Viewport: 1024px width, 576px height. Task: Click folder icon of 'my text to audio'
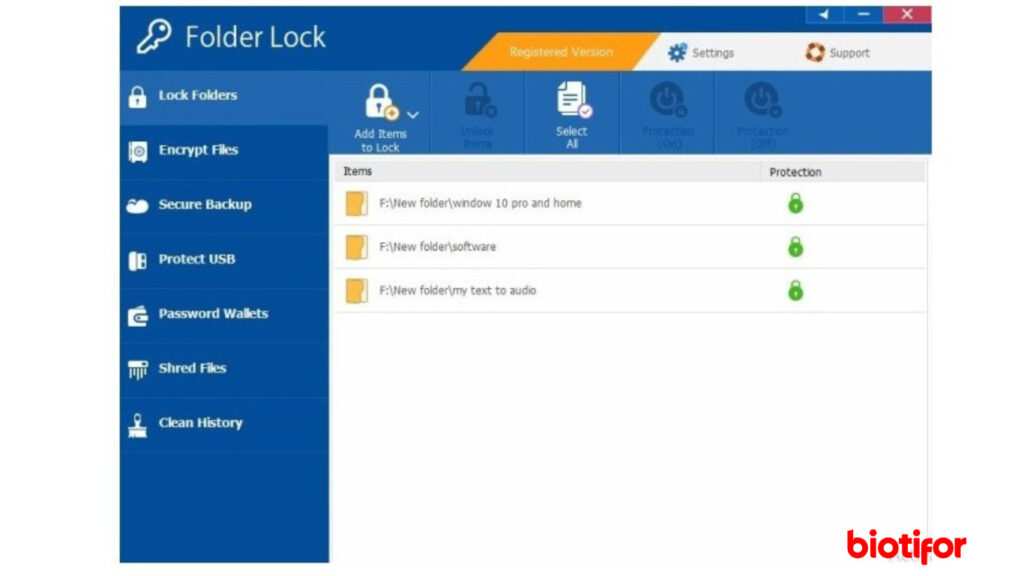pos(357,291)
